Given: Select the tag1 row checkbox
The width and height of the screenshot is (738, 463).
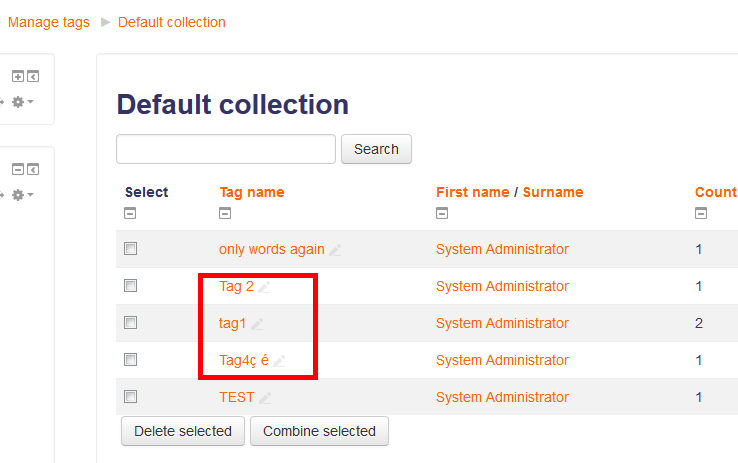Looking at the screenshot, I should click(x=130, y=323).
